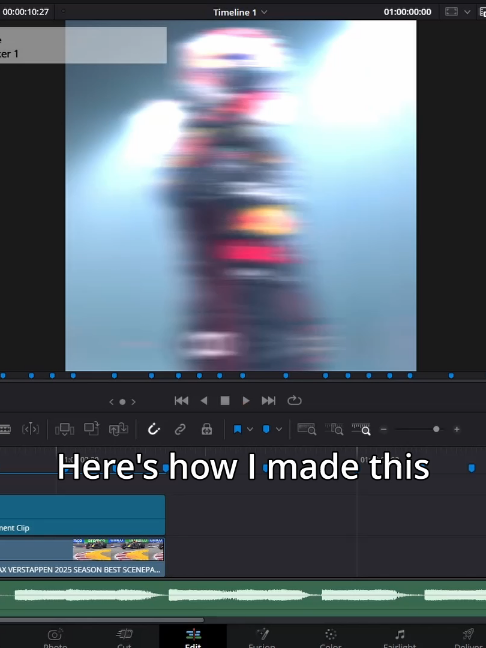
Task: Adjust the timeline zoom slider handle
Action: pyautogui.click(x=436, y=429)
